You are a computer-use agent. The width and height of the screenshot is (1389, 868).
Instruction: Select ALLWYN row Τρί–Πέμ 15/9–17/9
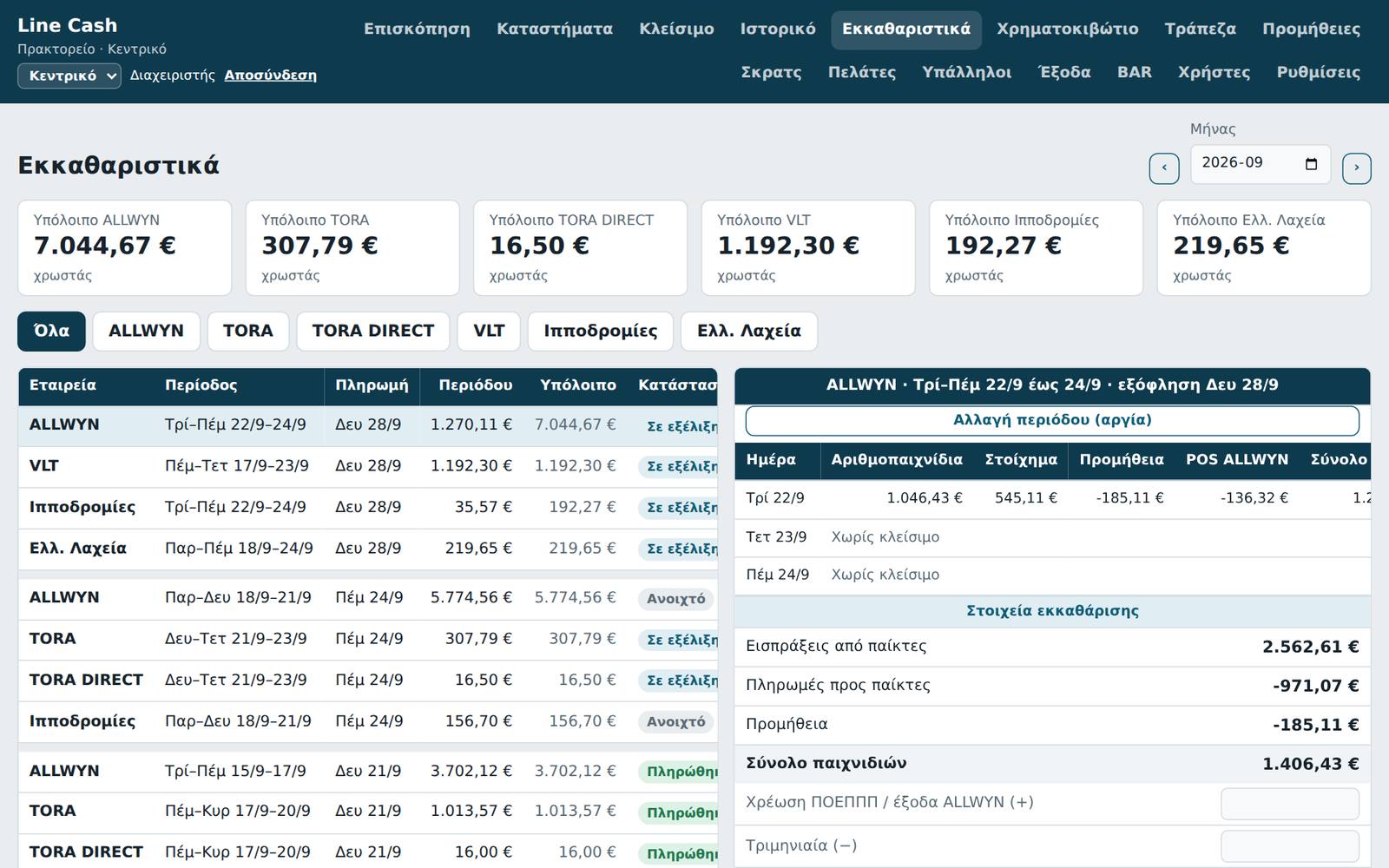[368, 772]
